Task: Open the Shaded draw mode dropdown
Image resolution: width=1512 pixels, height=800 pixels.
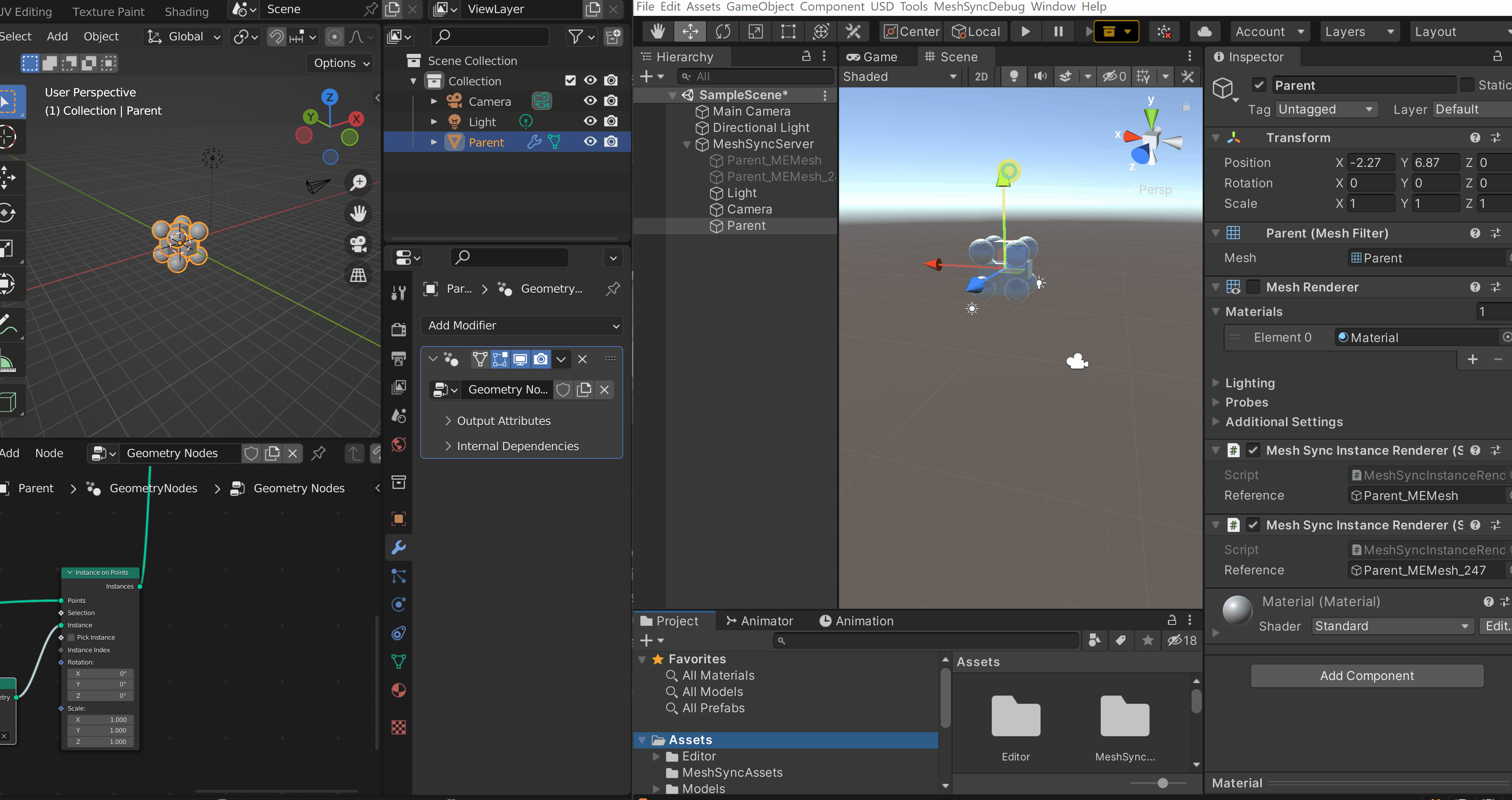Action: point(899,77)
